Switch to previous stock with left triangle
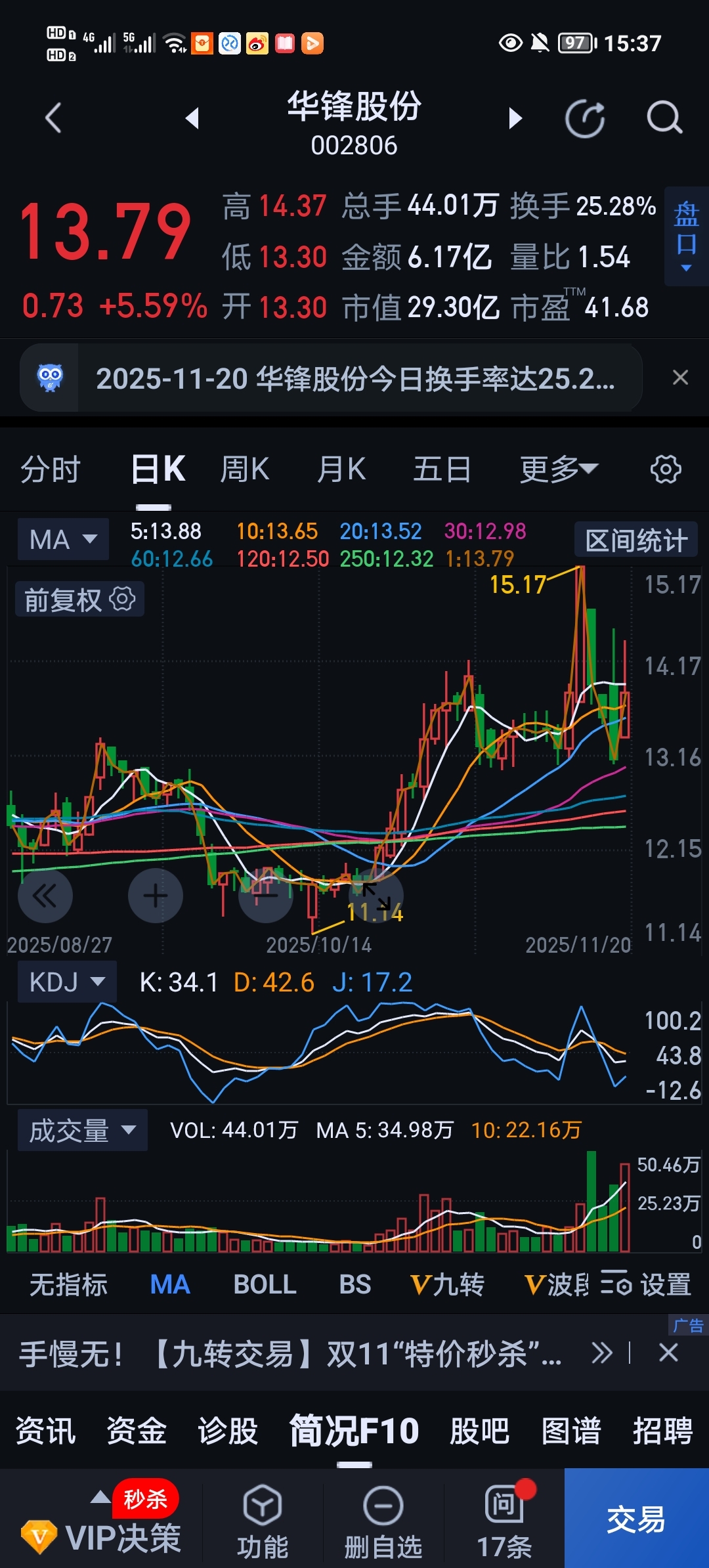Image resolution: width=709 pixels, height=1568 pixels. coord(192,118)
